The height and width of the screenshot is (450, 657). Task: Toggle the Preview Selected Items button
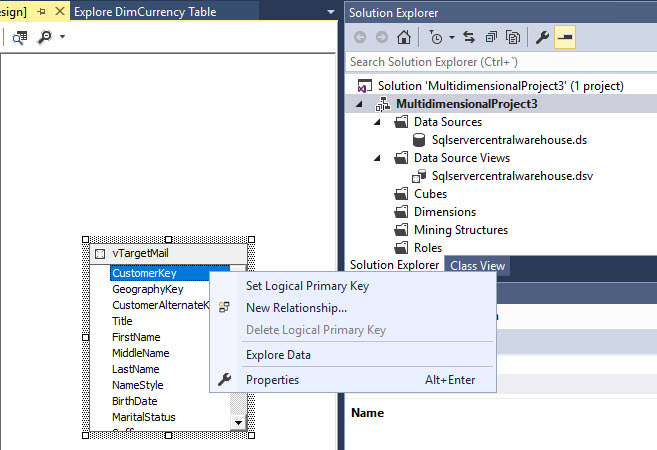(564, 37)
